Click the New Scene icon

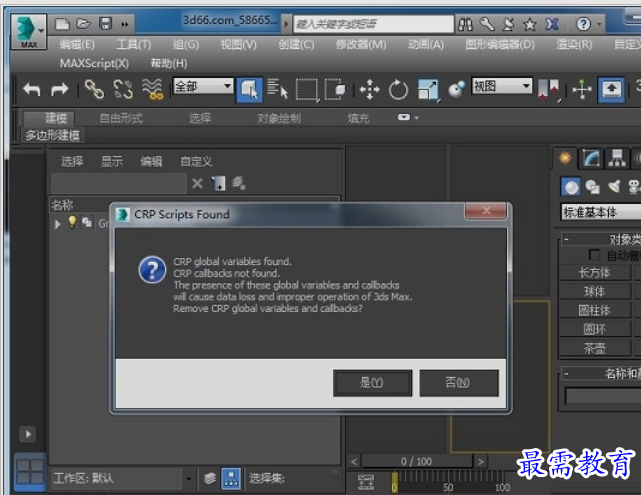62,24
